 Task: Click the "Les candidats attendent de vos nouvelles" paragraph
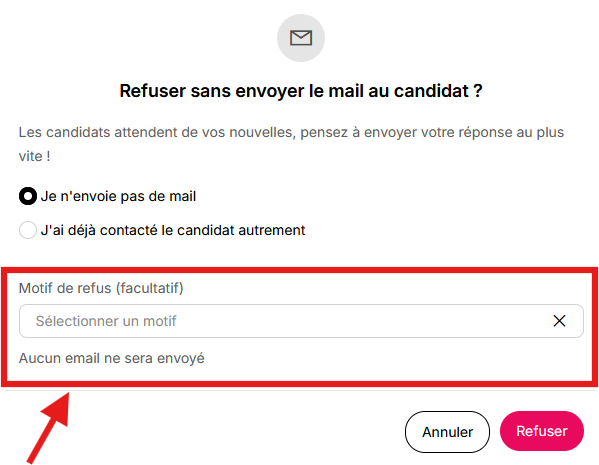291,144
